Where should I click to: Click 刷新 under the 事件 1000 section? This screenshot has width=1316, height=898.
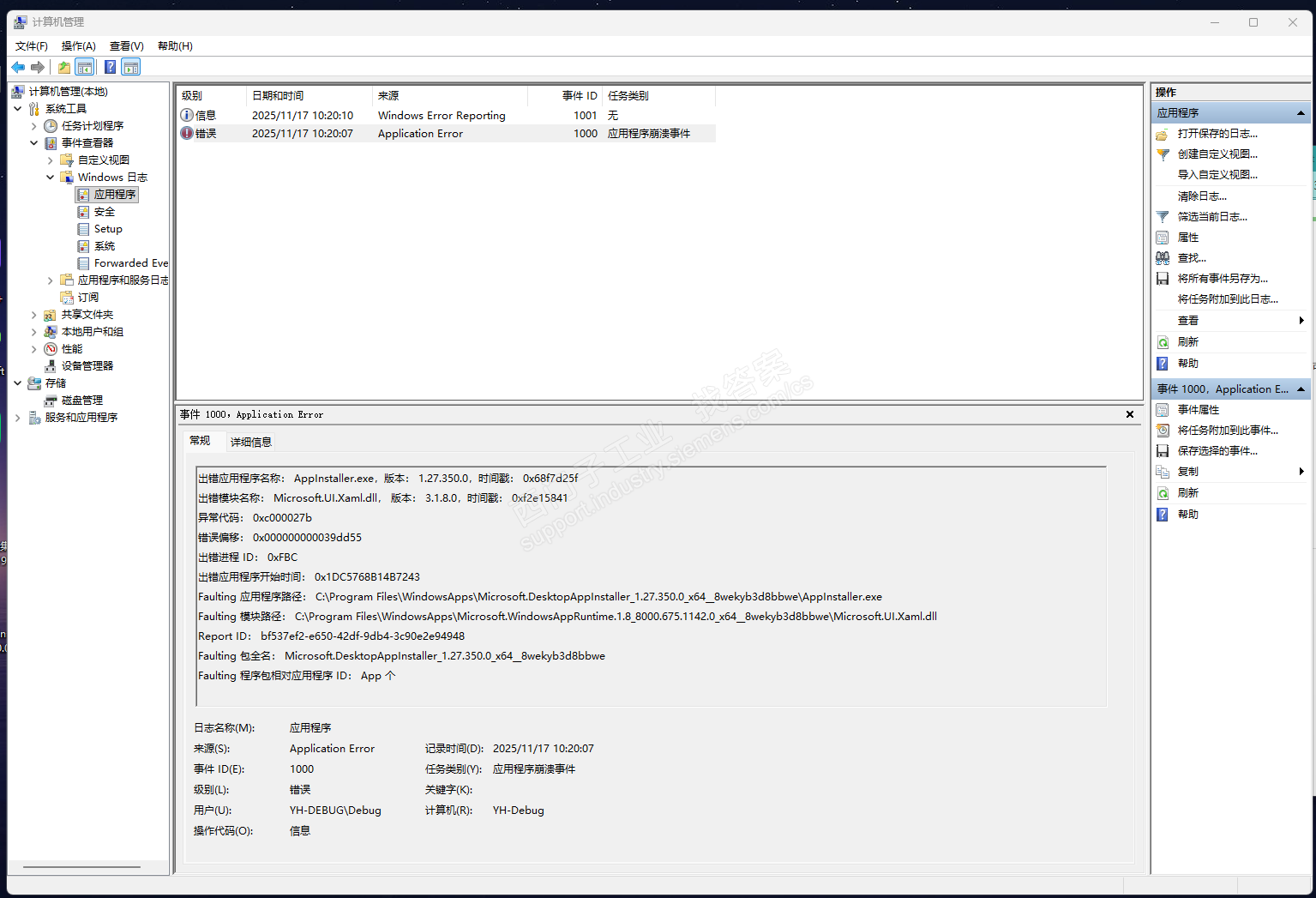pyautogui.click(x=1188, y=493)
